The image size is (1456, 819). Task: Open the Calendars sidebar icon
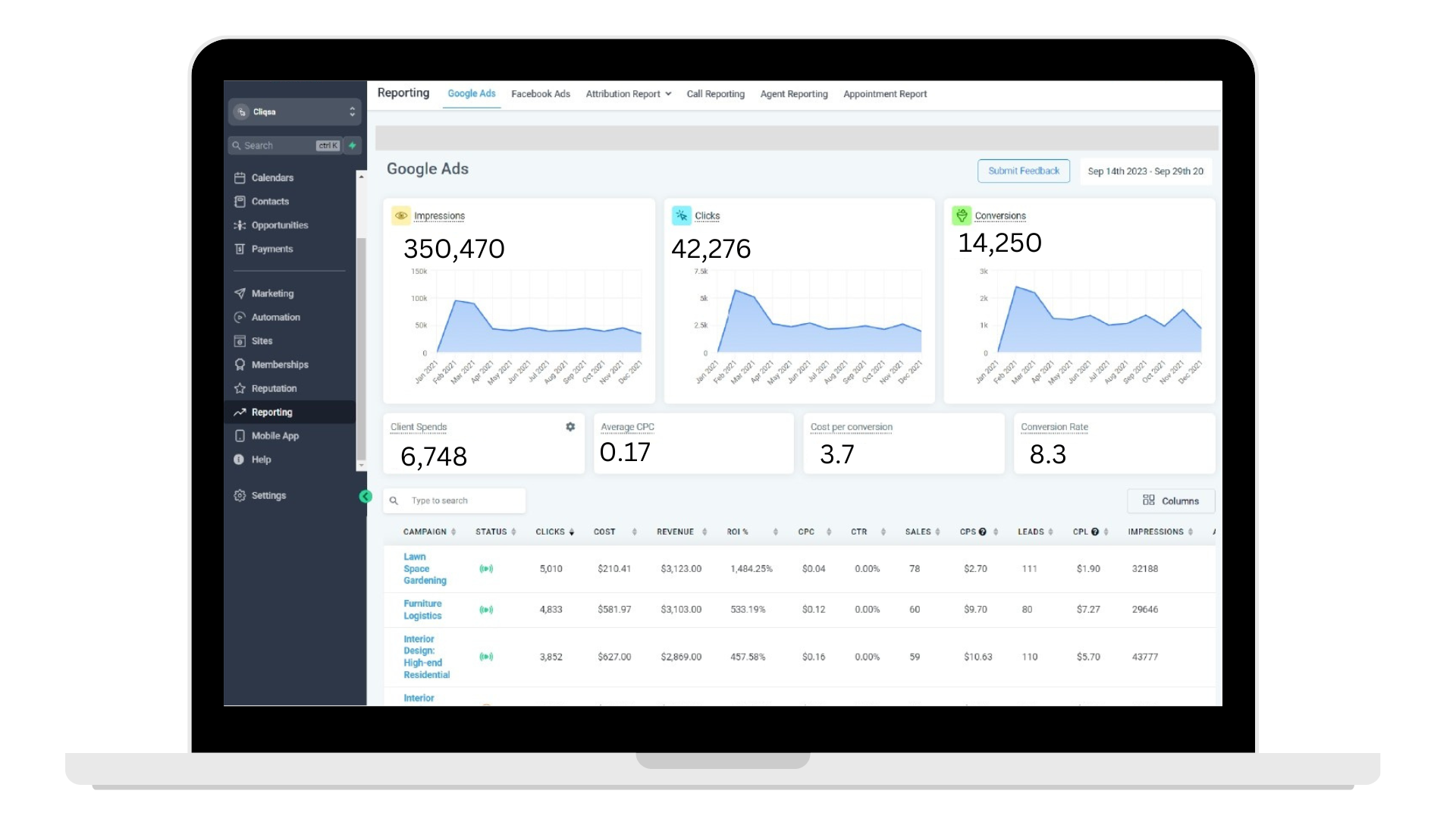(240, 177)
